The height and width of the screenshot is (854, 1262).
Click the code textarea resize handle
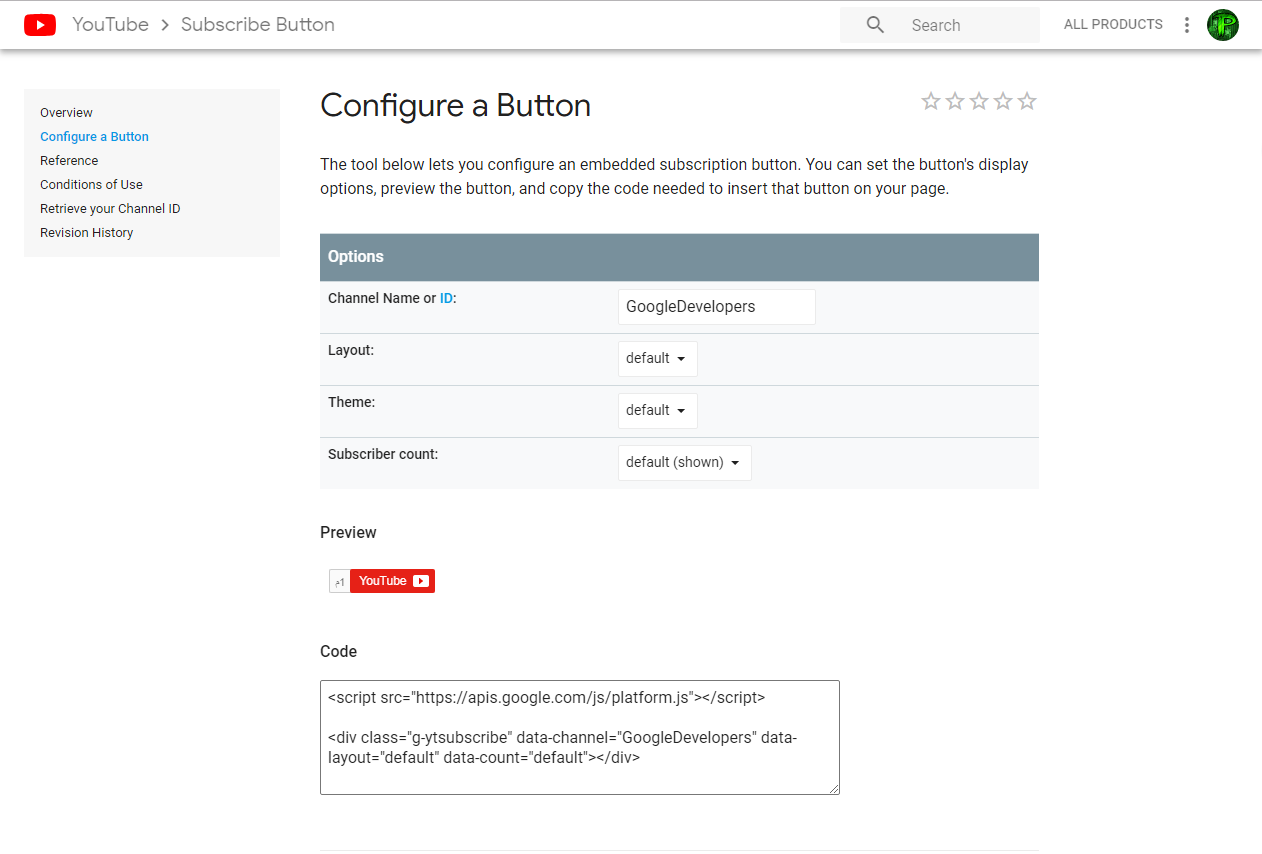[833, 788]
